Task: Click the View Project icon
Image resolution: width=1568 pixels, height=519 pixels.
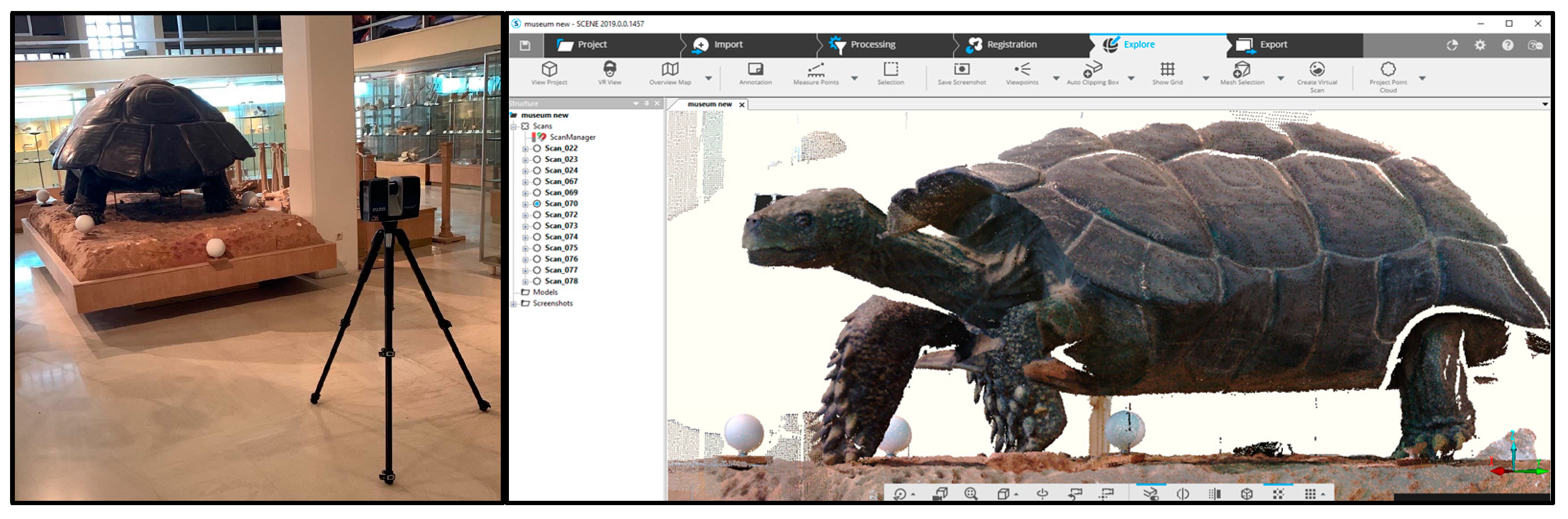Action: pyautogui.click(x=549, y=69)
